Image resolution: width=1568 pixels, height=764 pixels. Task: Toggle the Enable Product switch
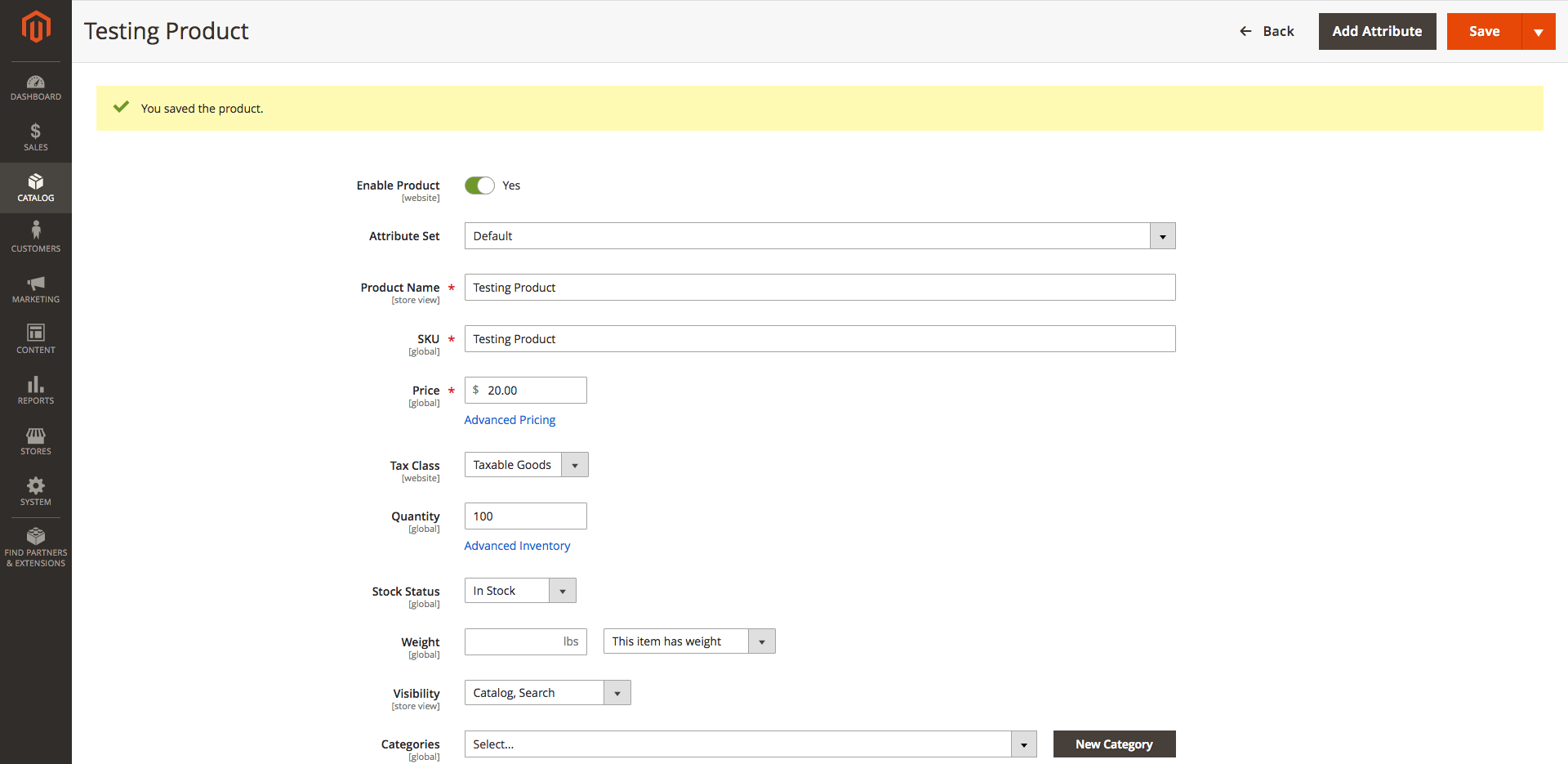tap(479, 185)
